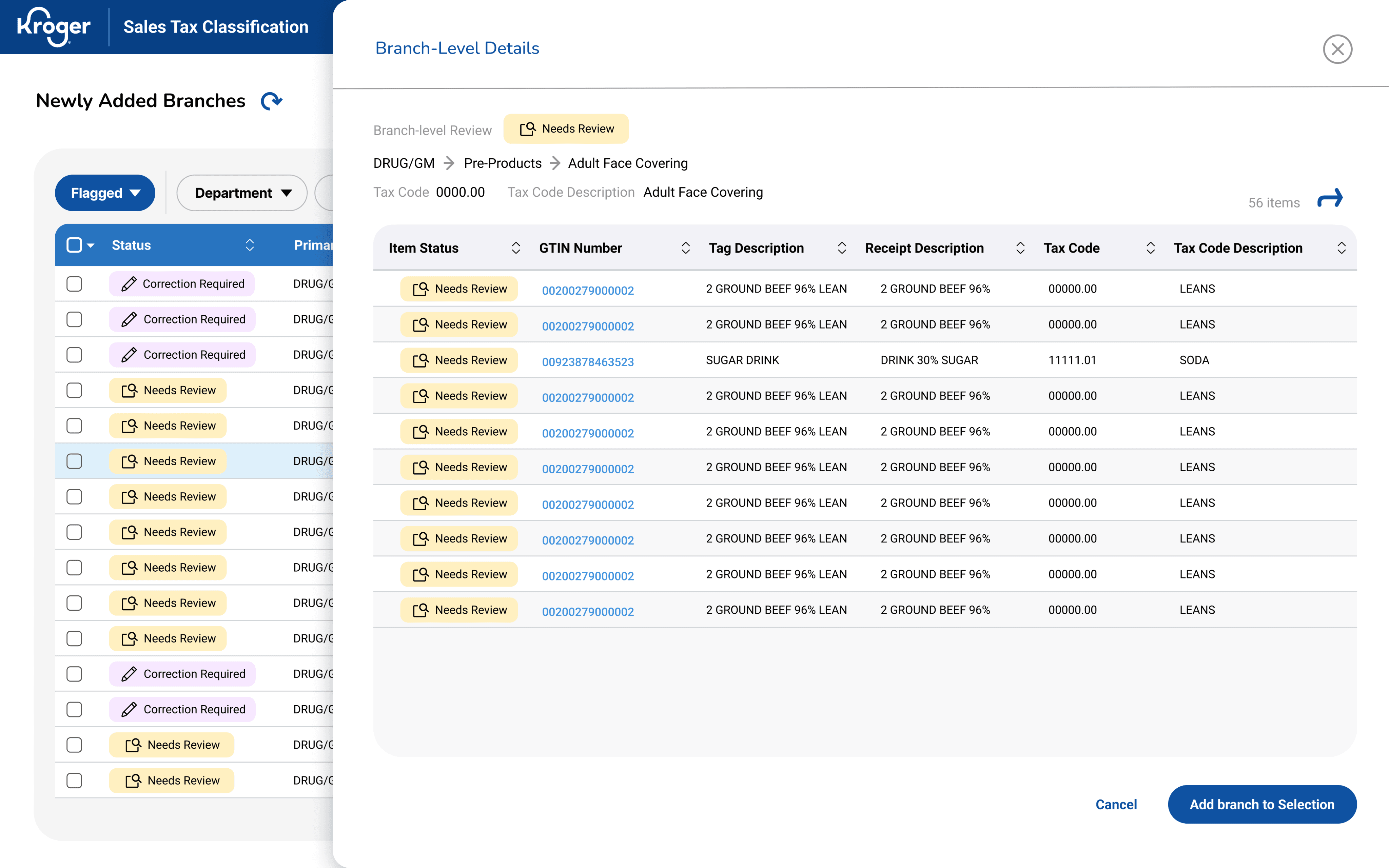Open GTIN link 00923878463523
The image size is (1389, 868).
(588, 362)
